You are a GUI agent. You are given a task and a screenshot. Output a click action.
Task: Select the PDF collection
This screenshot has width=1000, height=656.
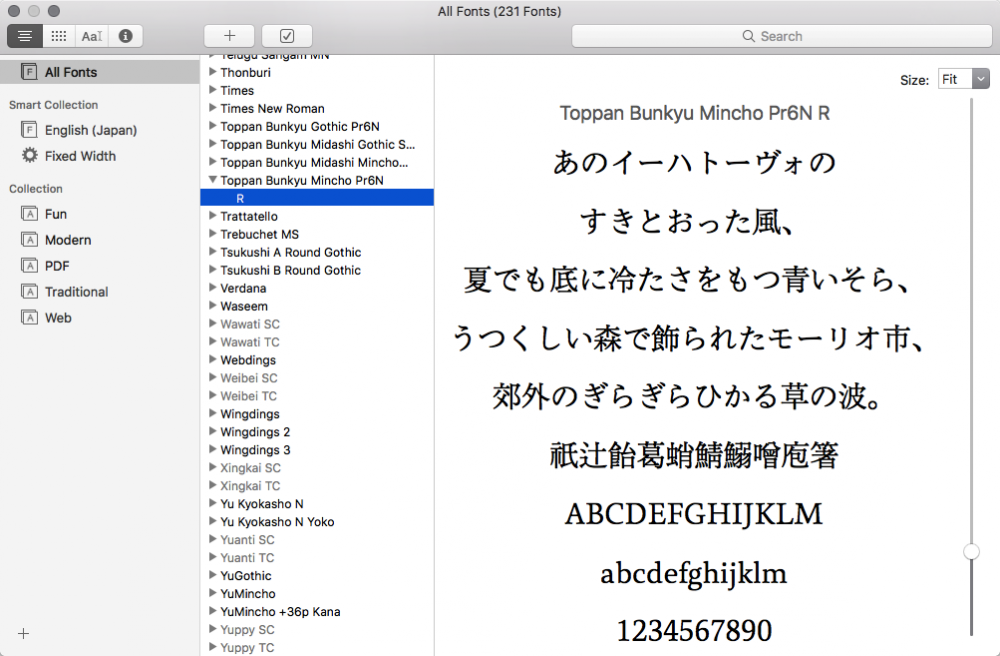point(57,266)
